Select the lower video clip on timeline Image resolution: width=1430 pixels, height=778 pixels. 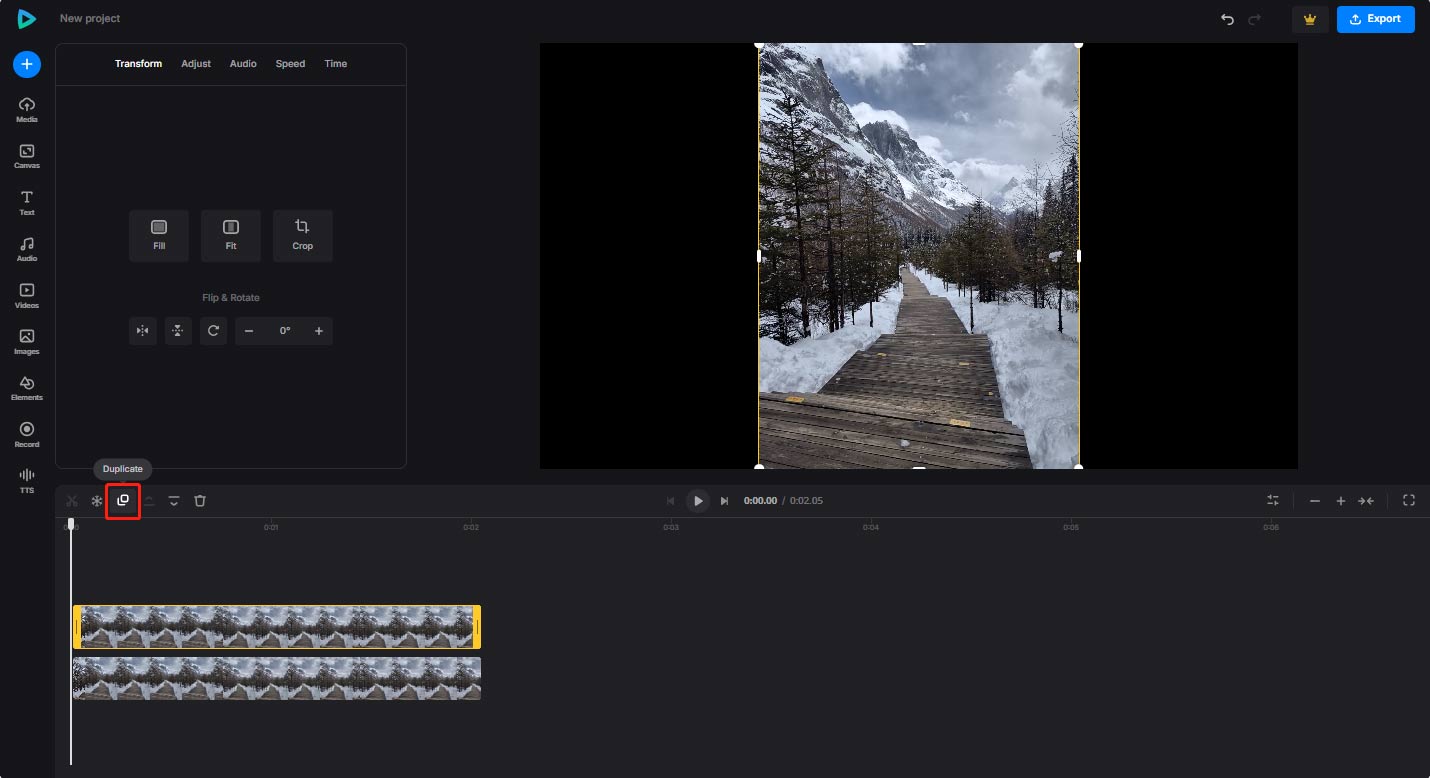pyautogui.click(x=277, y=678)
